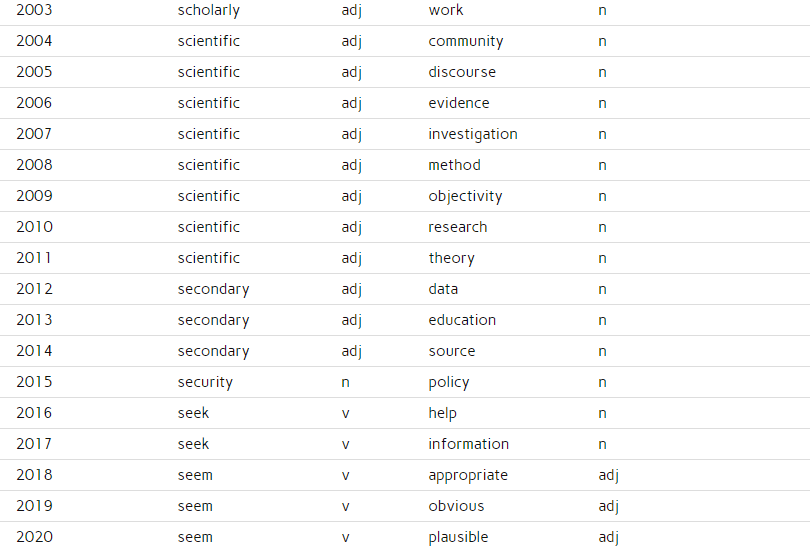Click 'source' in row 2014
The width and height of the screenshot is (810, 549).
(x=451, y=351)
